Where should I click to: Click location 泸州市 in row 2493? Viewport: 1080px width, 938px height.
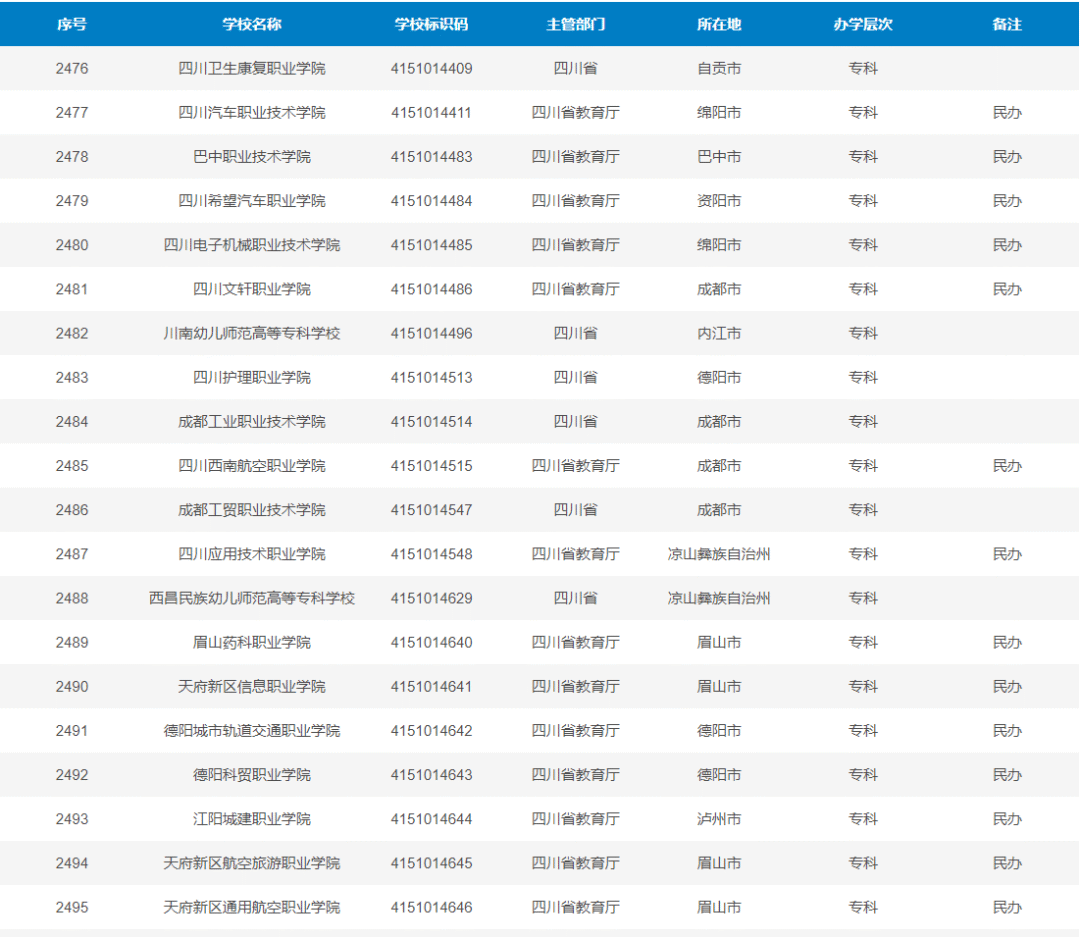coord(719,819)
